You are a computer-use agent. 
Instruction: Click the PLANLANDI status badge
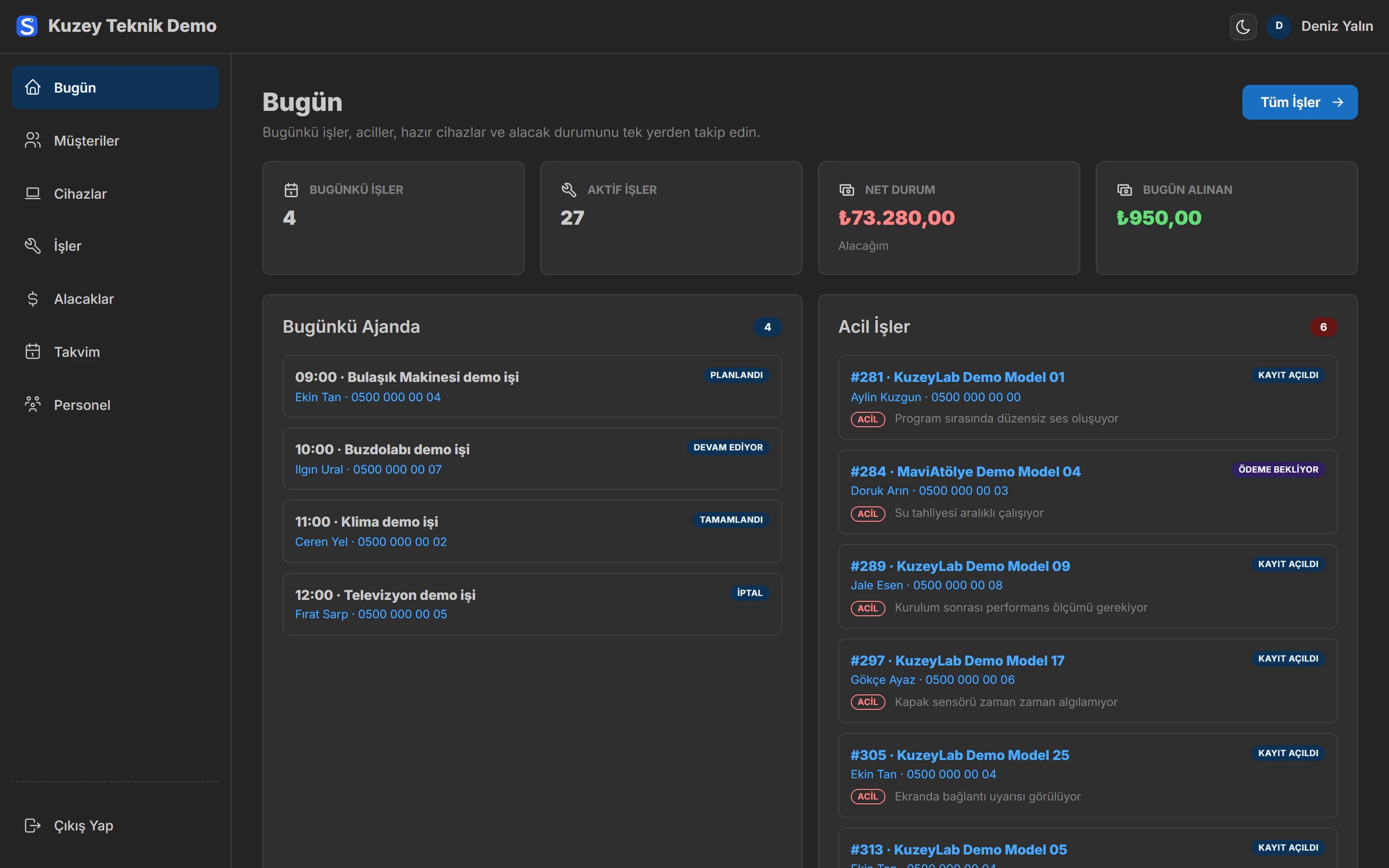[x=736, y=376]
